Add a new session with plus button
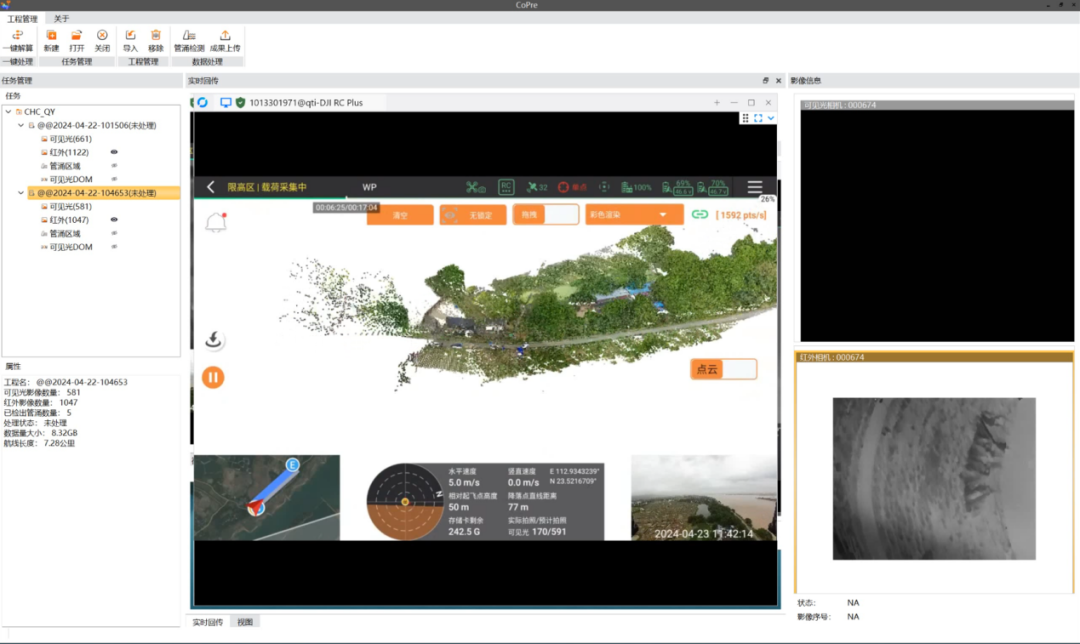1080x644 pixels. tap(716, 103)
